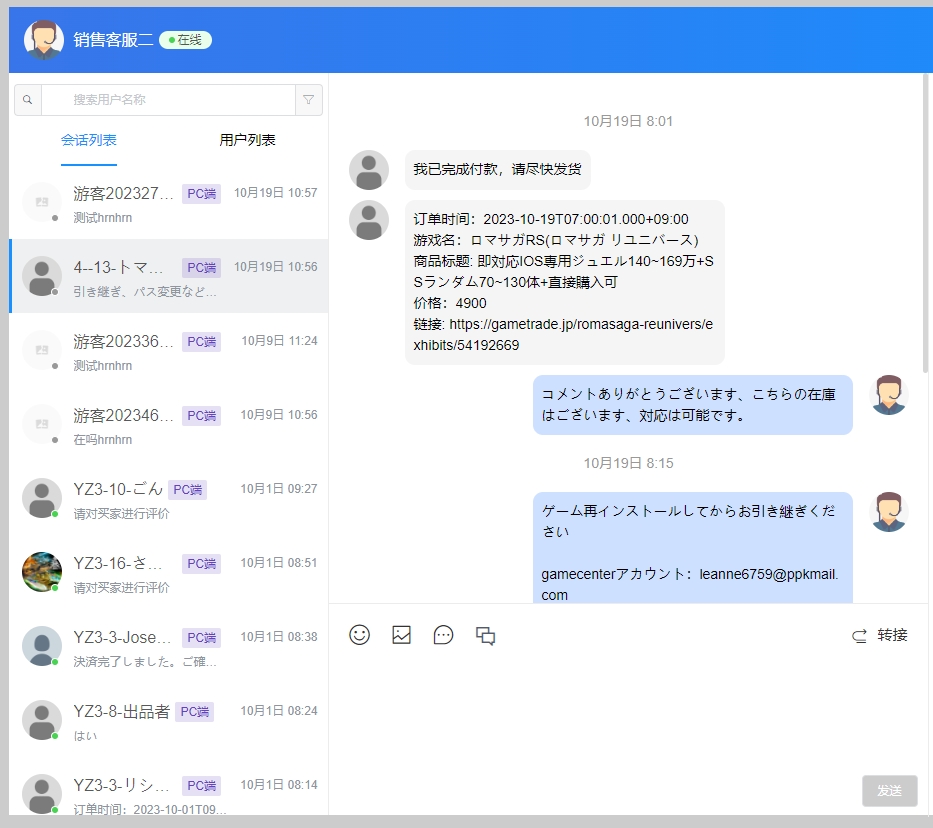Click the 销售客服二 agent name in header
The height and width of the screenshot is (828, 933).
113,40
